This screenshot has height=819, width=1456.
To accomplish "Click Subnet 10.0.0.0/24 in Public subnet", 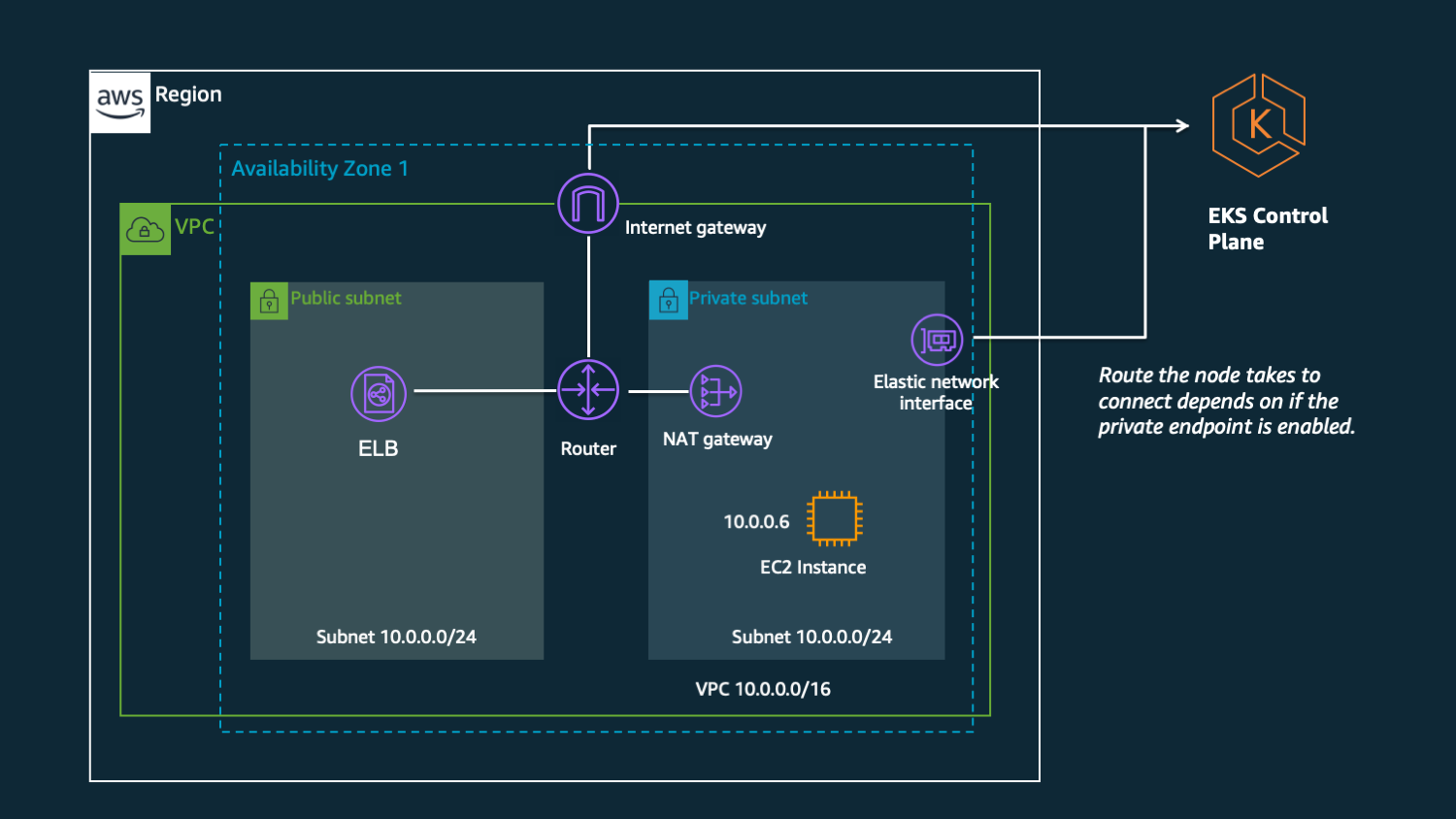I will tap(396, 638).
